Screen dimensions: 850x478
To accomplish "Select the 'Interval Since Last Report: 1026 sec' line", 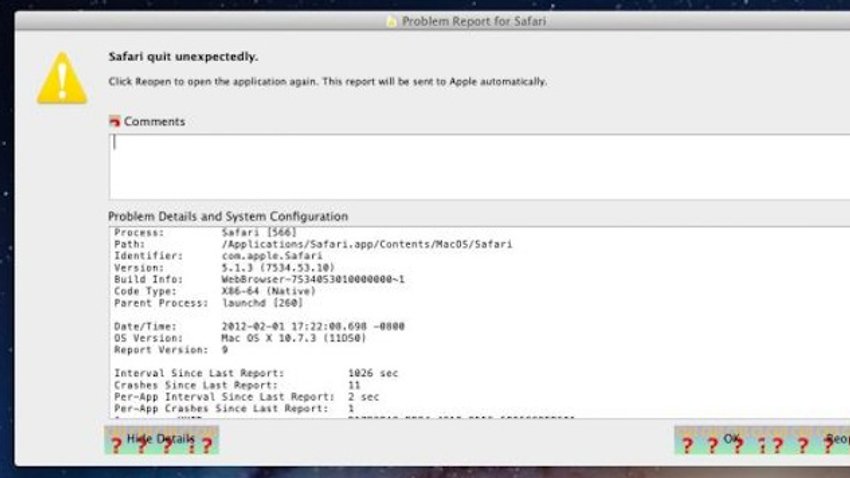I will [x=256, y=373].
